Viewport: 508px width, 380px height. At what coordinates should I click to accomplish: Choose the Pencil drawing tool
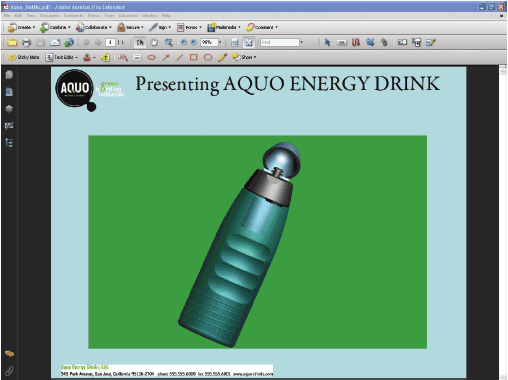pos(222,57)
